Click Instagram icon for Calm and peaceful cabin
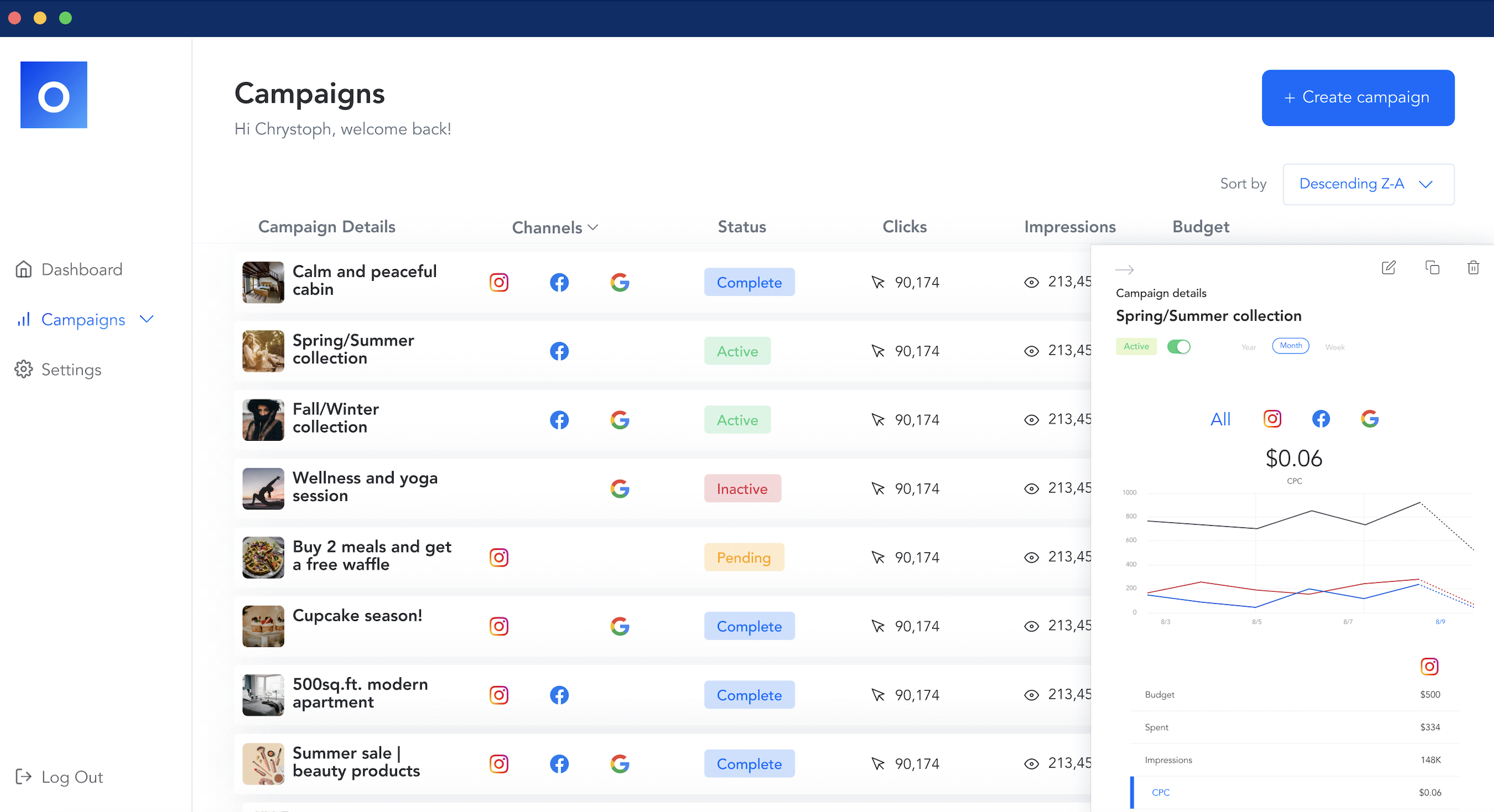Viewport: 1494px width, 812px height. click(499, 282)
